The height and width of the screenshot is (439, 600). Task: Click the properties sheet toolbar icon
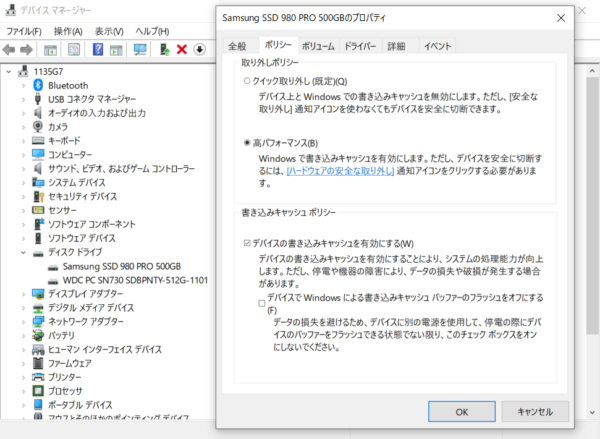tap(74, 49)
